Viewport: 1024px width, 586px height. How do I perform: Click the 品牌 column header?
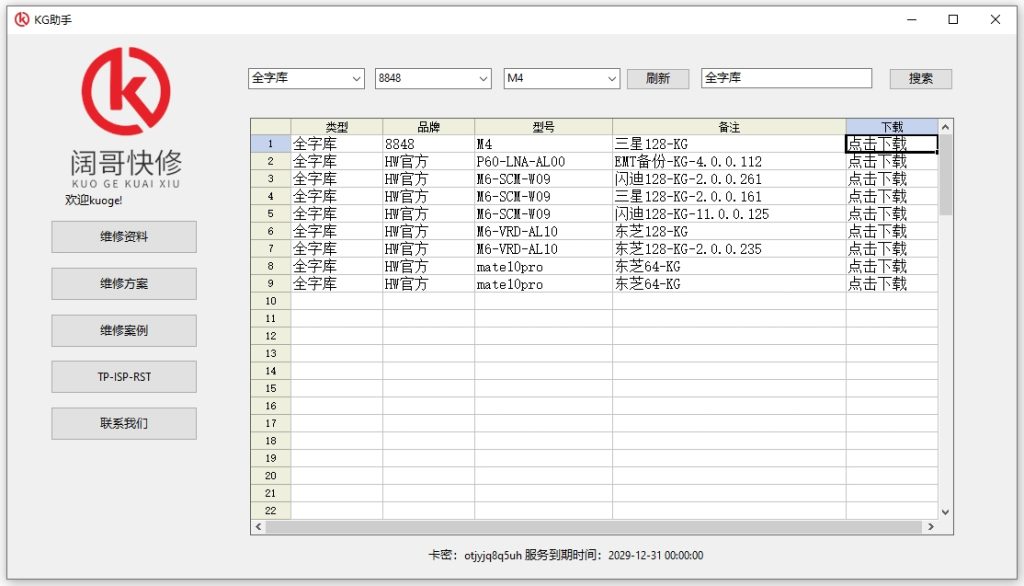click(428, 127)
